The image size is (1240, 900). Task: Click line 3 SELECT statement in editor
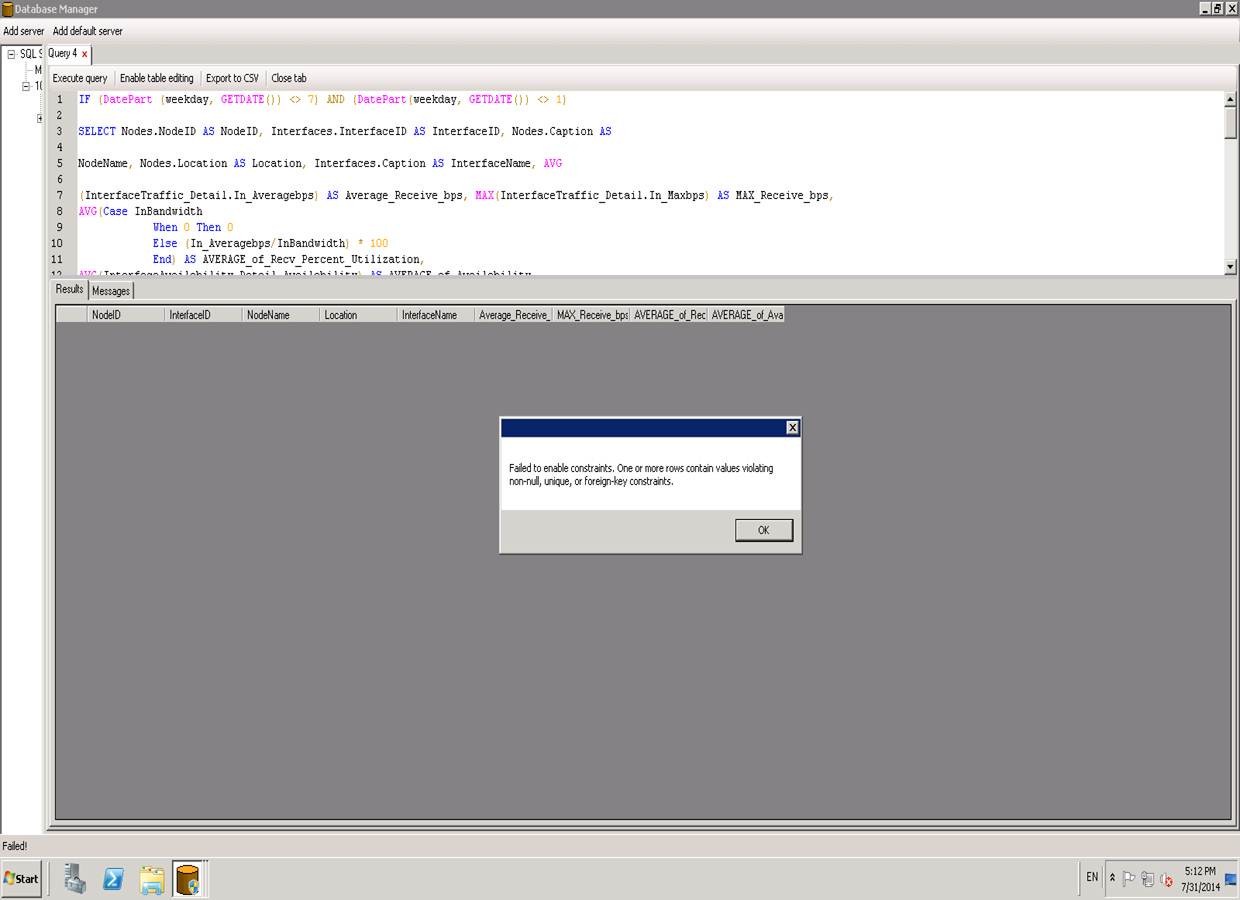point(345,131)
